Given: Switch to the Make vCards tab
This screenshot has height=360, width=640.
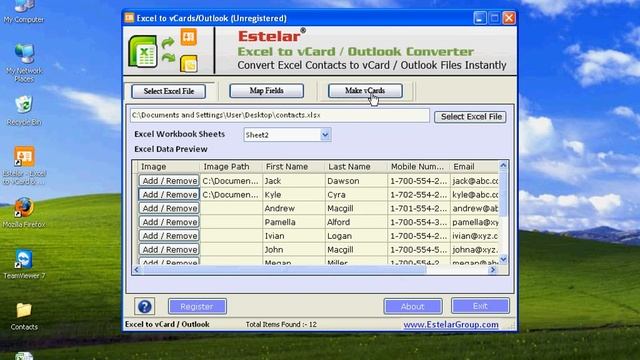Looking at the screenshot, I should [365, 91].
